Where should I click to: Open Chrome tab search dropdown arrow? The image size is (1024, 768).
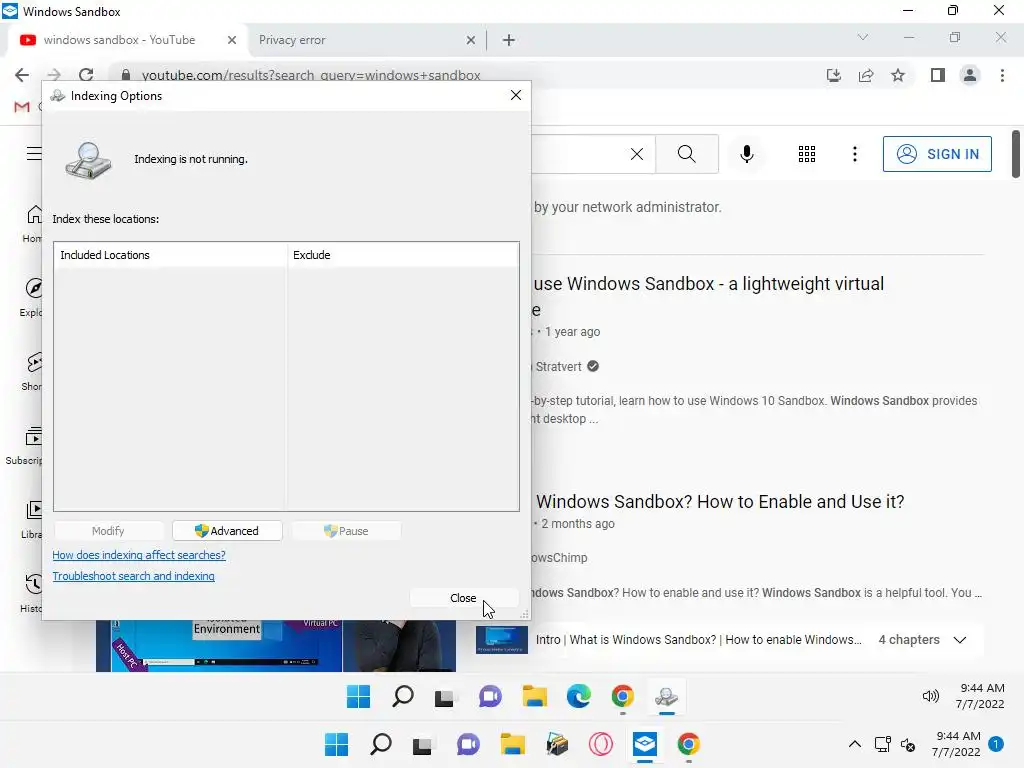coord(863,37)
